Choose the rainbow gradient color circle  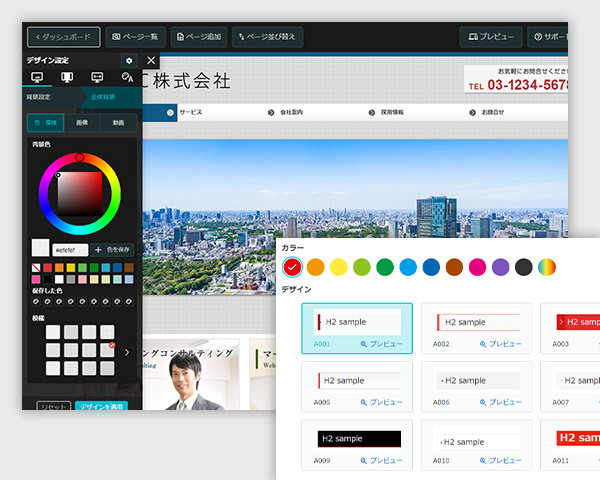547,267
